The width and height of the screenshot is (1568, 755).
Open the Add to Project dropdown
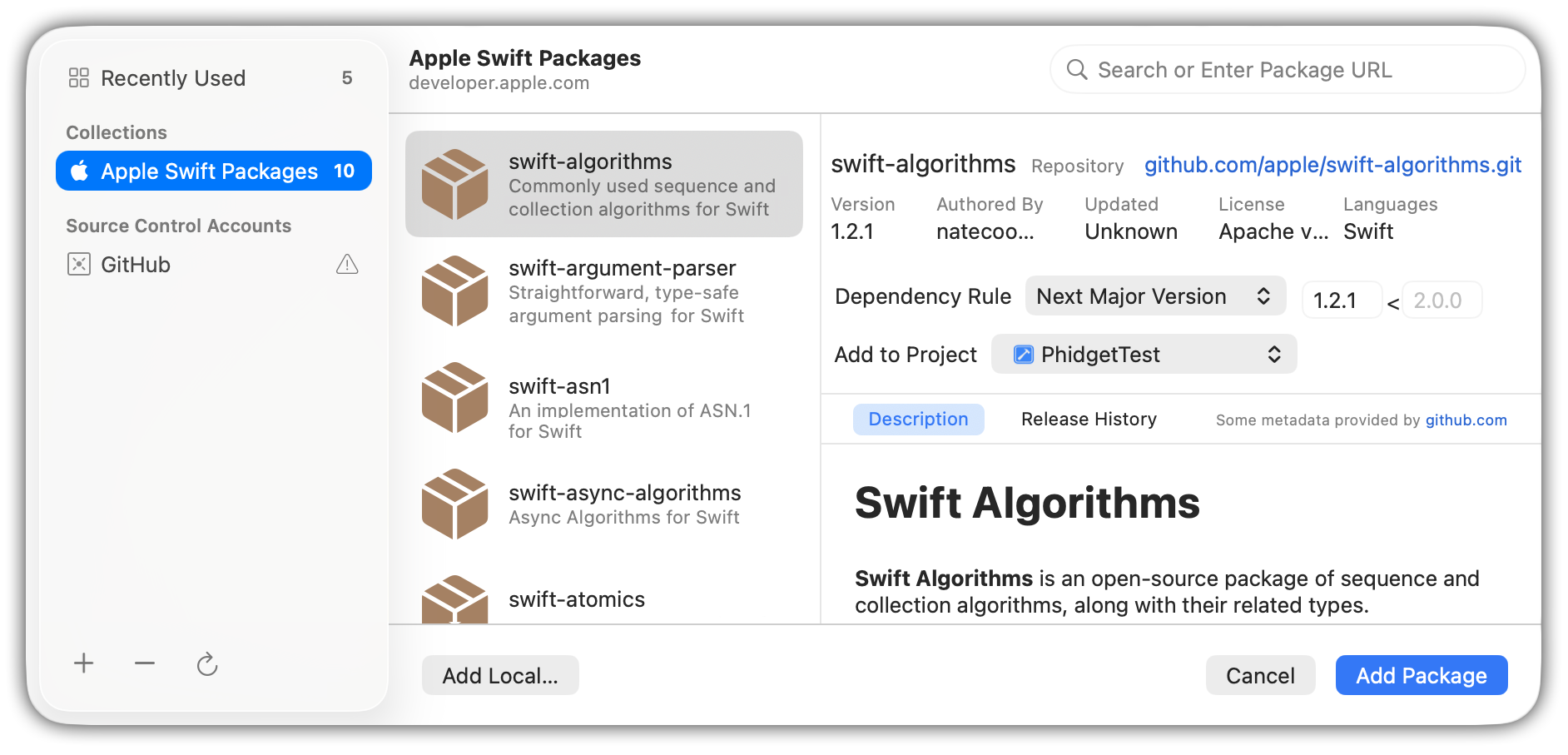coord(1144,355)
